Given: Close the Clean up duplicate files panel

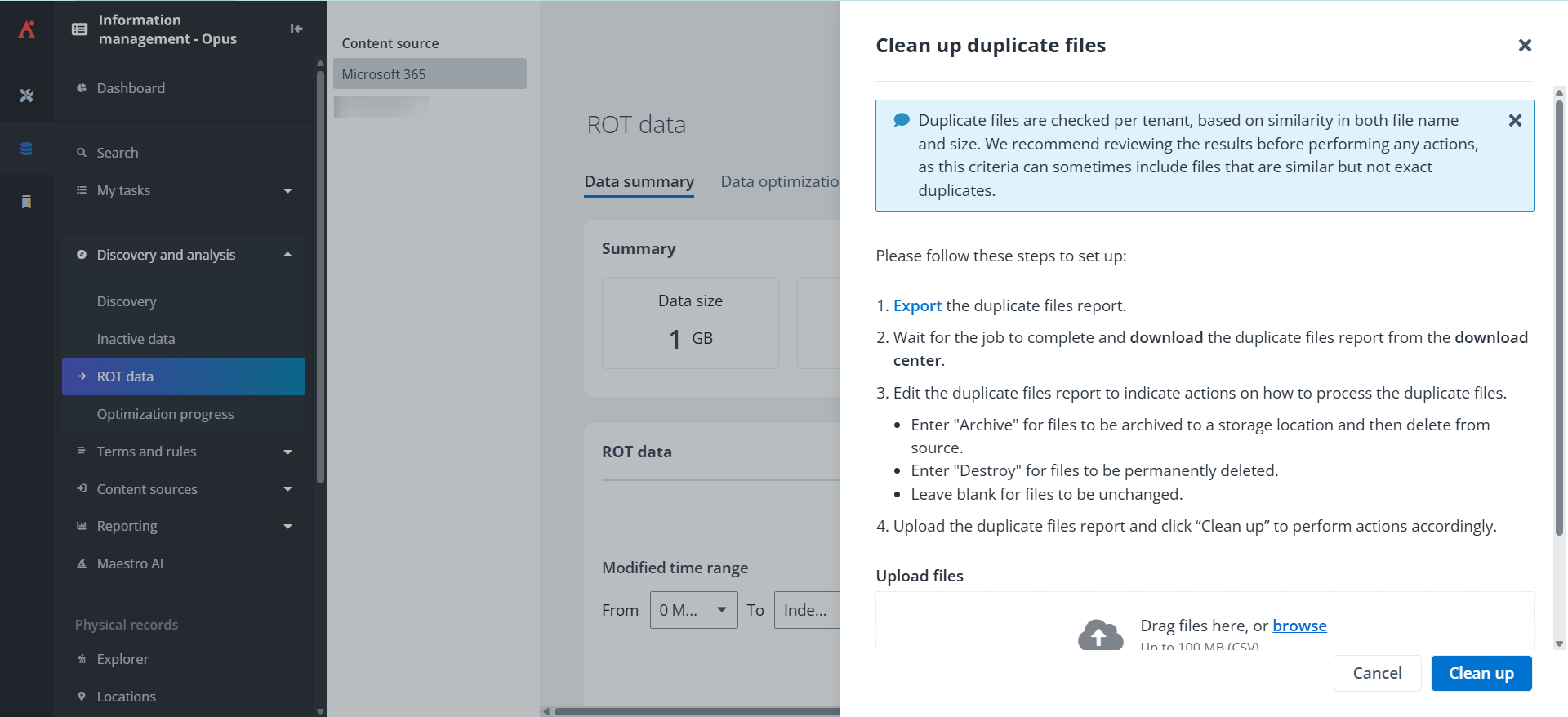Looking at the screenshot, I should coord(1524,46).
